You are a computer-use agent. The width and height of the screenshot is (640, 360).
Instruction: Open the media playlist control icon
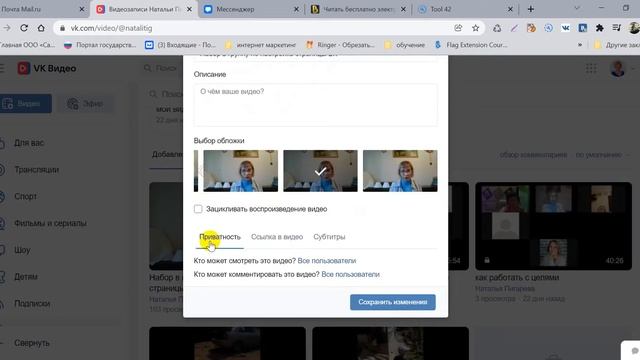click(x=616, y=28)
